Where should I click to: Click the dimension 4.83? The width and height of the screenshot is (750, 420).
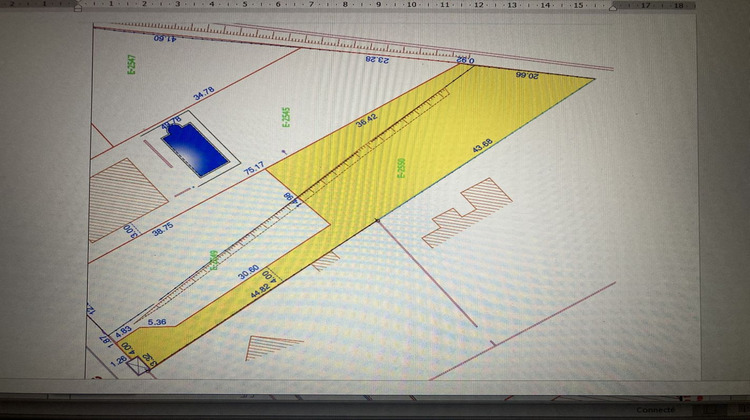123,331
